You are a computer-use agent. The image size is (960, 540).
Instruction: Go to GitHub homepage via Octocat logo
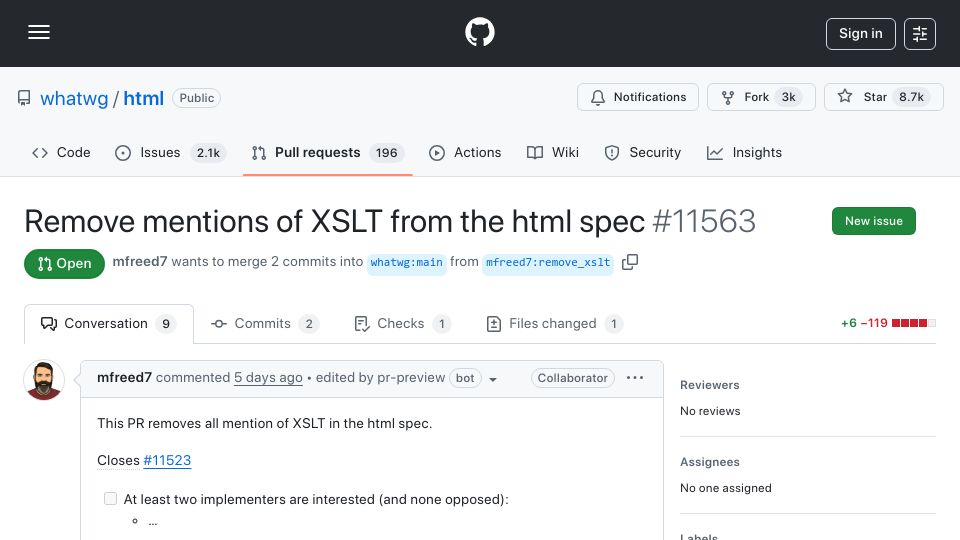[479, 32]
